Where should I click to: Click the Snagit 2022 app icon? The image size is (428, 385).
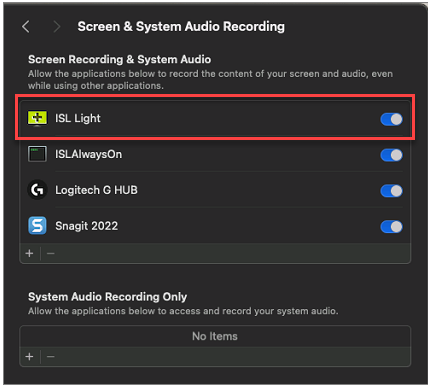[37, 226]
